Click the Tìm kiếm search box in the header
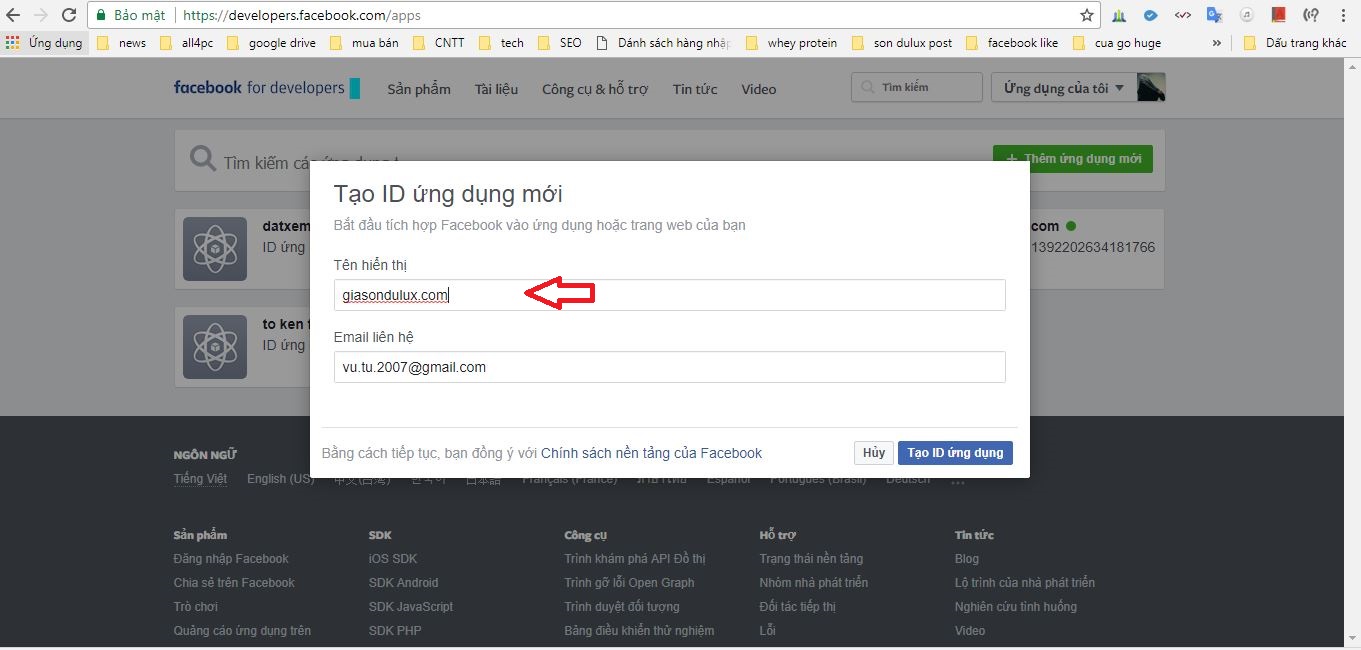The width and height of the screenshot is (1361, 650). pyautogui.click(x=917, y=87)
